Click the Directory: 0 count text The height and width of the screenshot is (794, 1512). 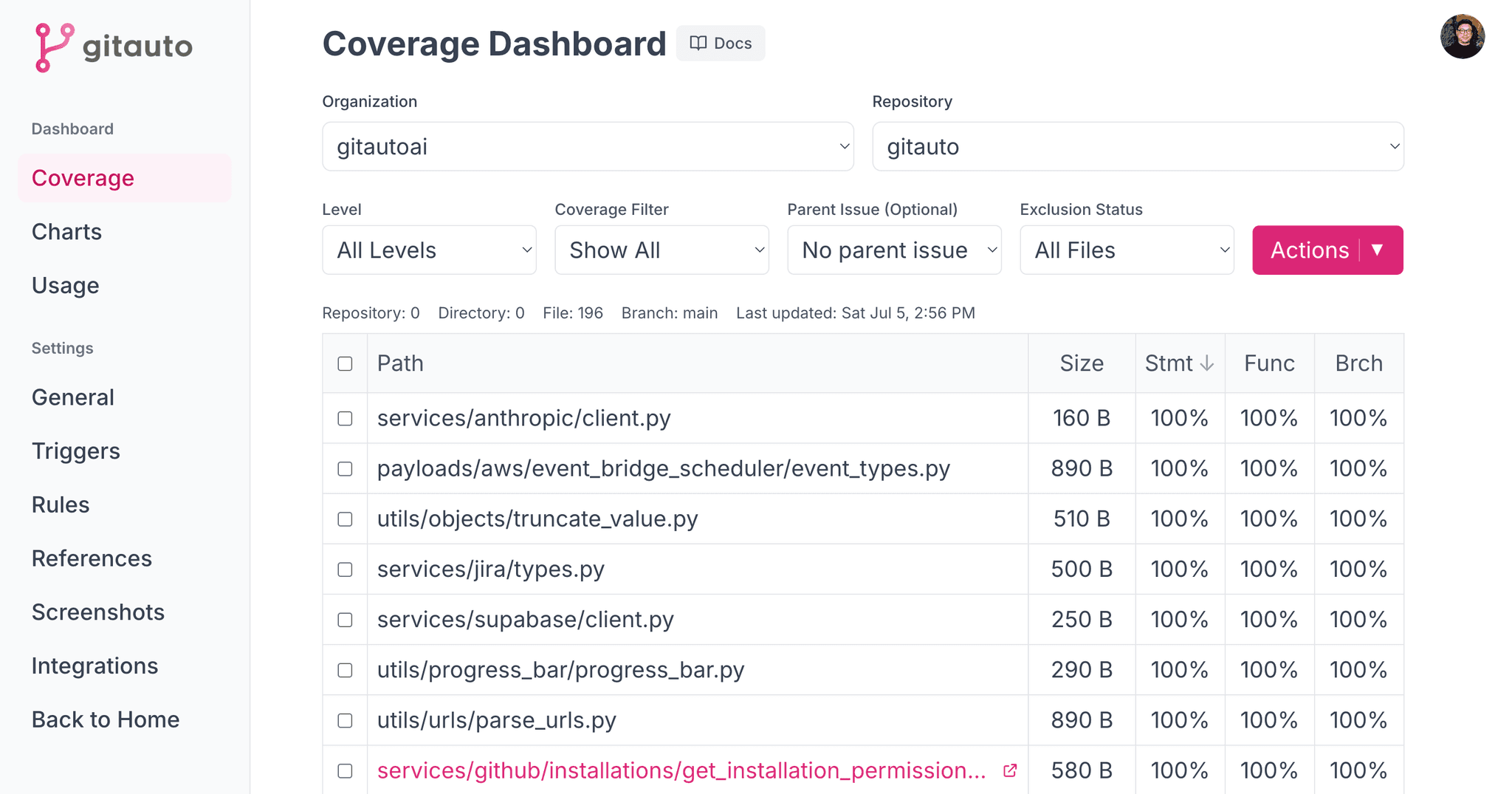481,313
